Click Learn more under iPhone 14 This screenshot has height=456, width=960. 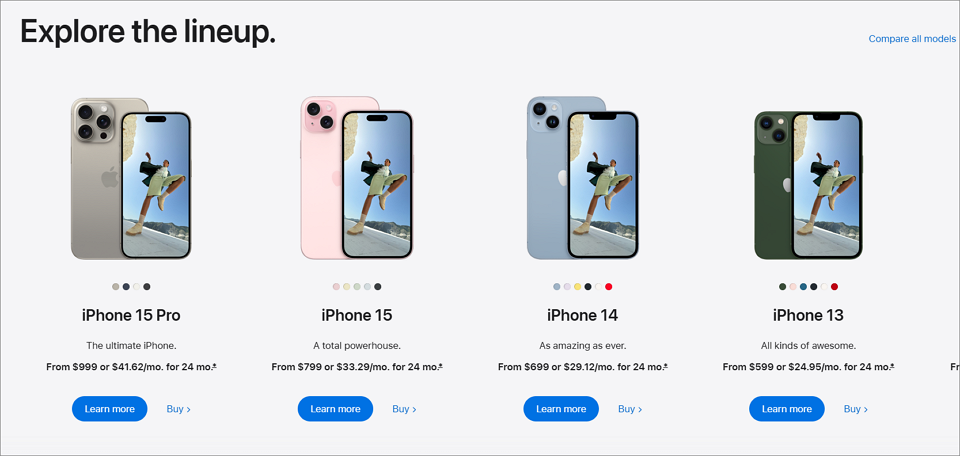[561, 409]
